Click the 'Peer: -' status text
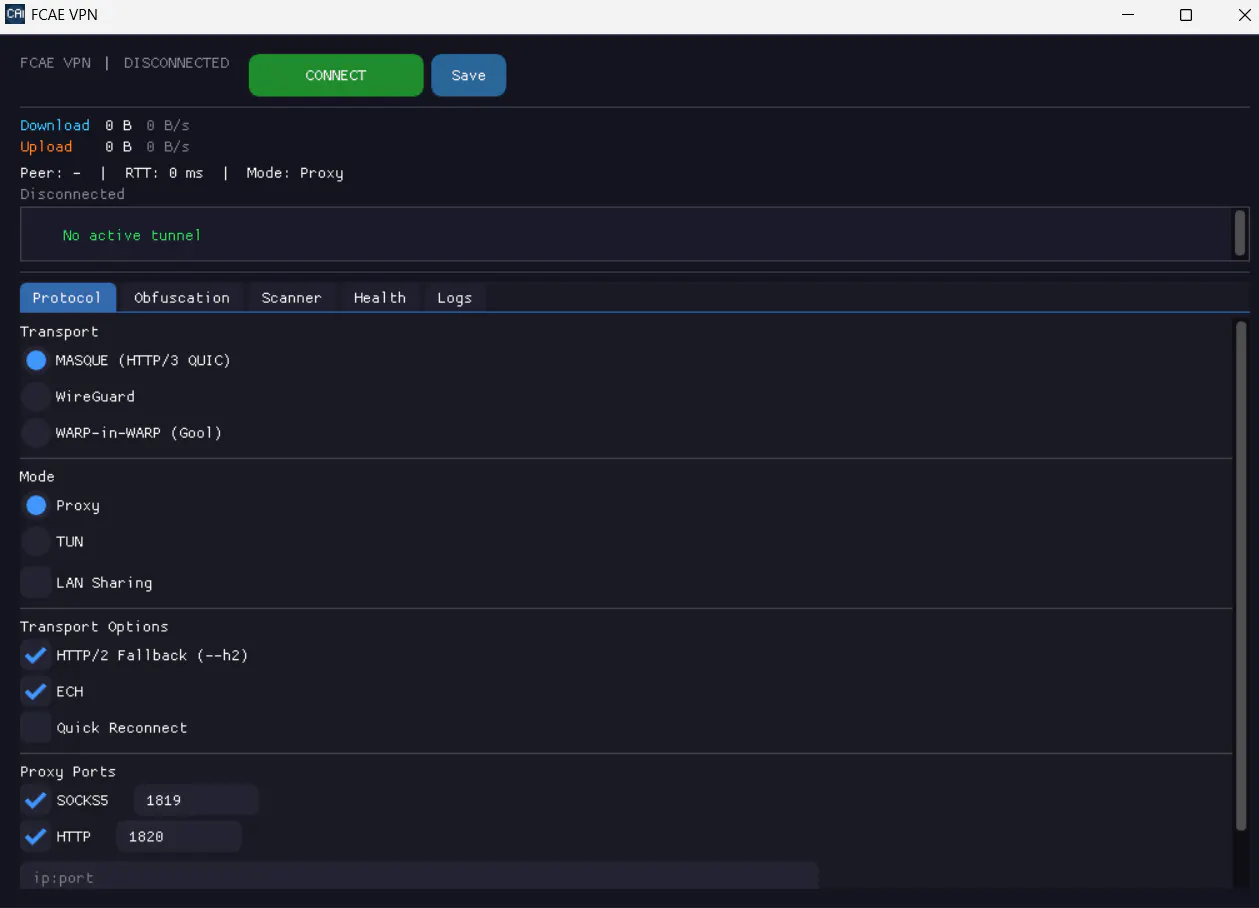 click(x=50, y=173)
